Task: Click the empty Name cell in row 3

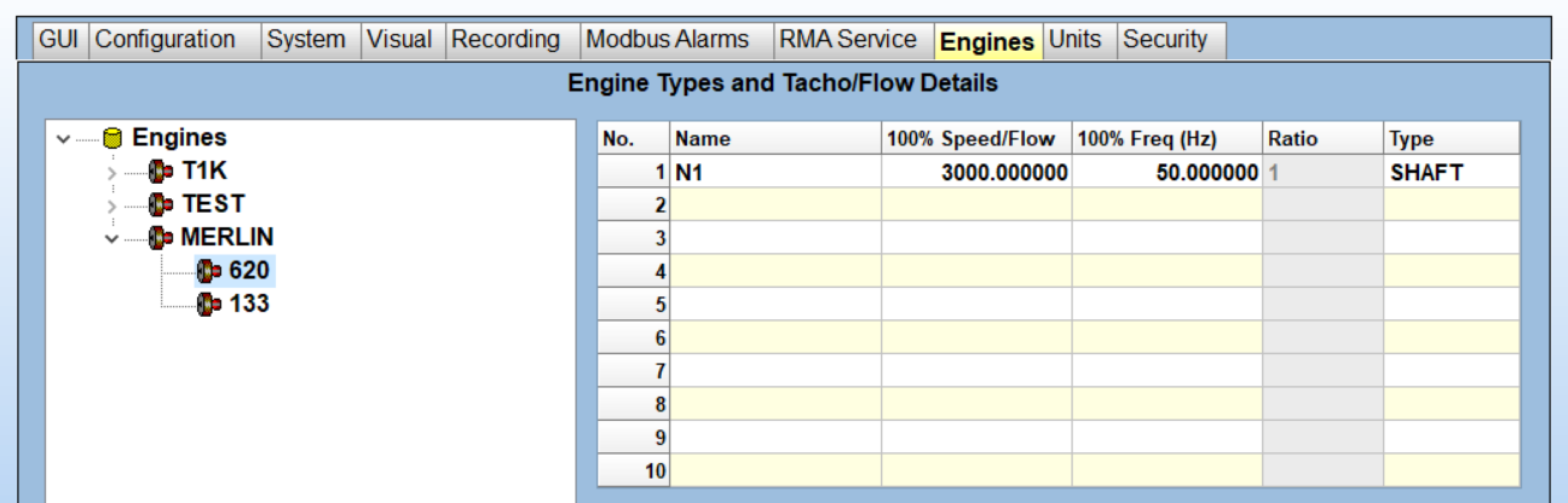Action: point(776,238)
